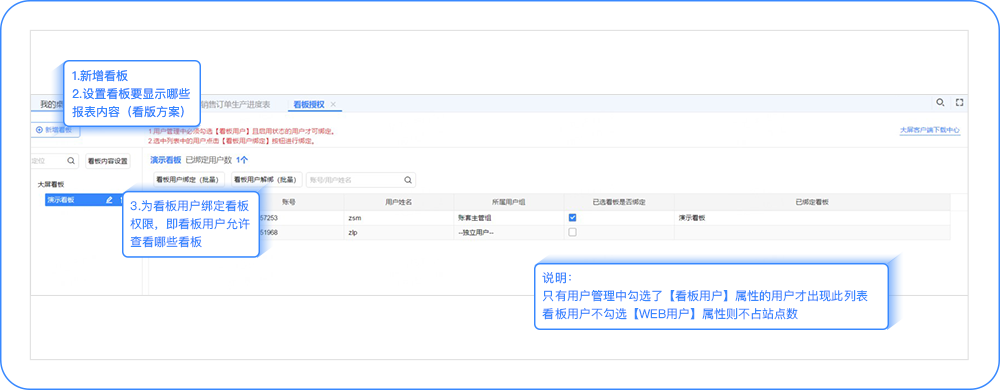Click the 1个 bound user count
1000x390 pixels.
[x=242, y=159]
